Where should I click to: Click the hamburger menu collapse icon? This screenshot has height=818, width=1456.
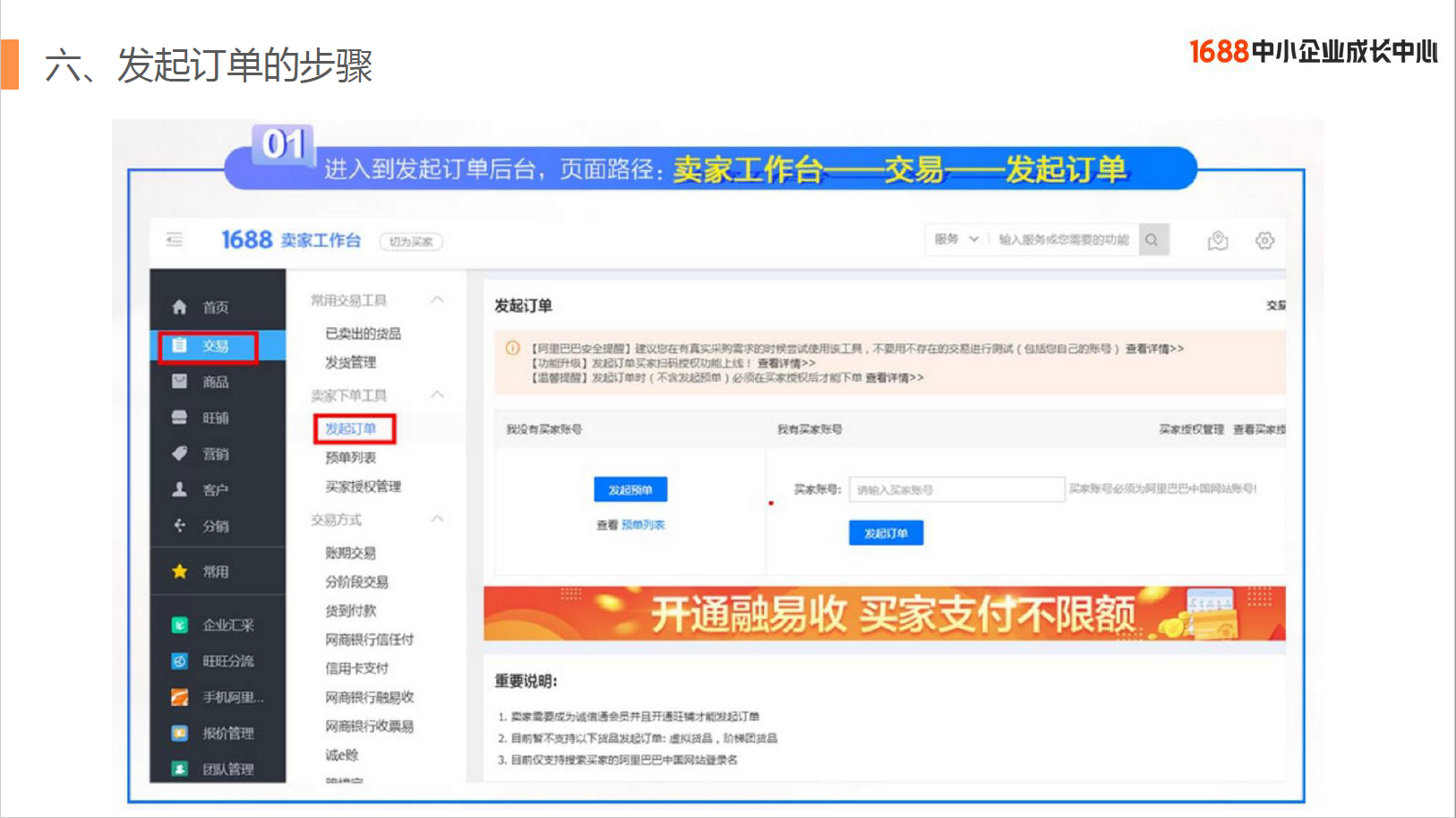(175, 239)
